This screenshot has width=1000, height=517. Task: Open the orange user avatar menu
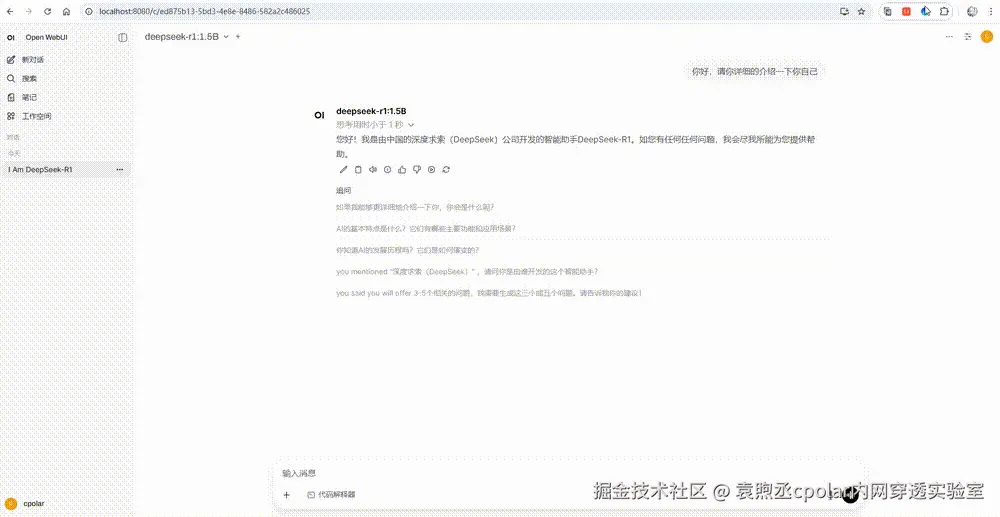pos(987,37)
